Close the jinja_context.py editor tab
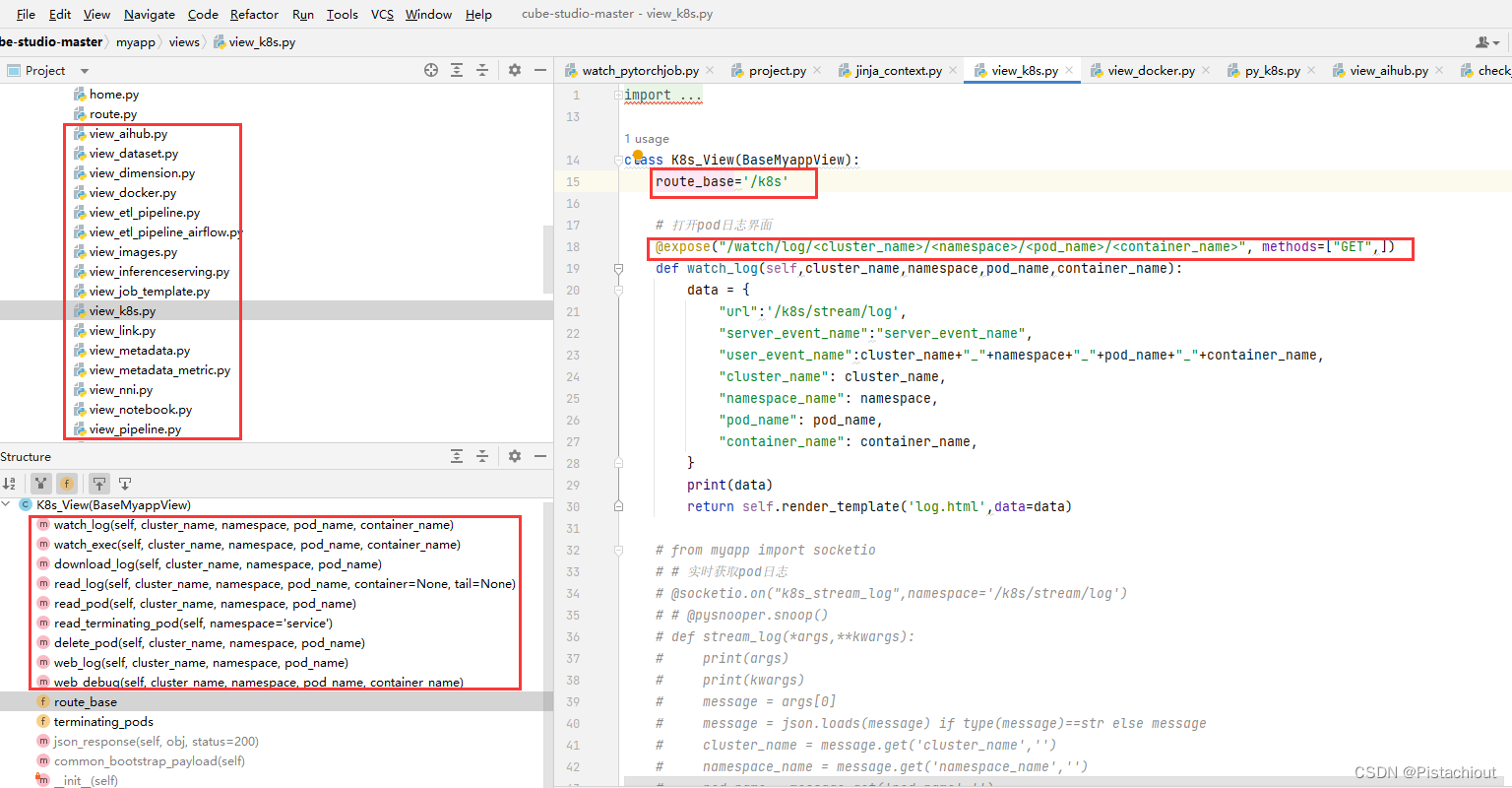1512x788 pixels. [953, 70]
